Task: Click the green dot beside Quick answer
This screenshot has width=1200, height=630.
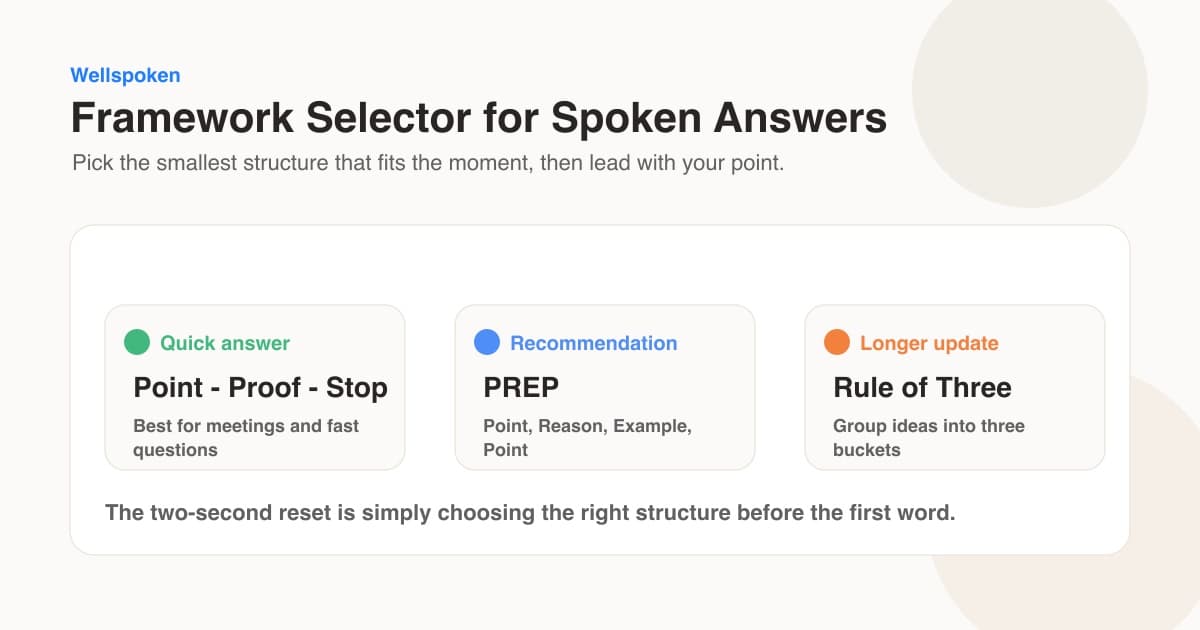Action: tap(137, 343)
